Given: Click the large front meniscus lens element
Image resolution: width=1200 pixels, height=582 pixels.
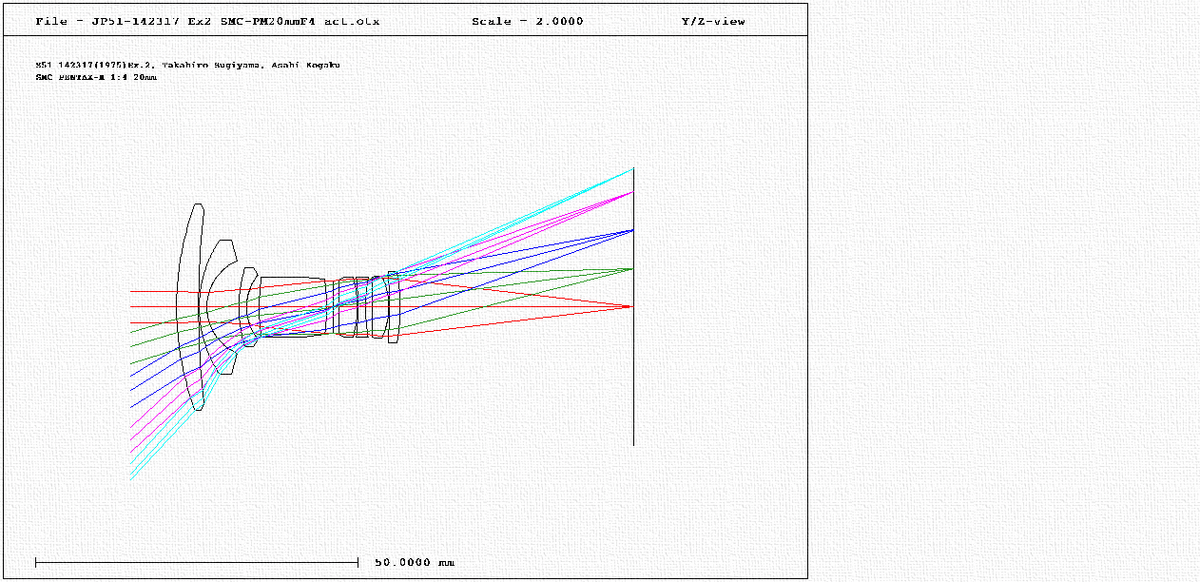Looking at the screenshot, I should pyautogui.click(x=190, y=307).
